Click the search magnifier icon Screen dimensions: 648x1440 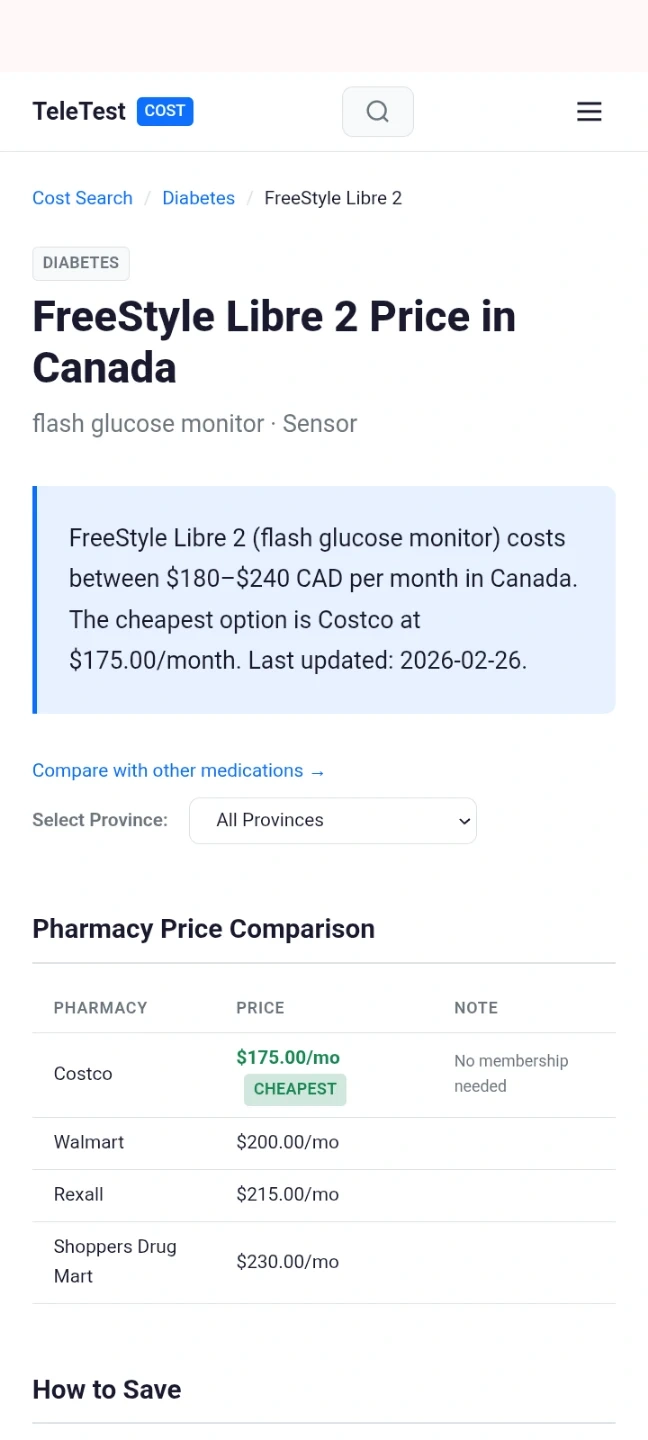377,111
